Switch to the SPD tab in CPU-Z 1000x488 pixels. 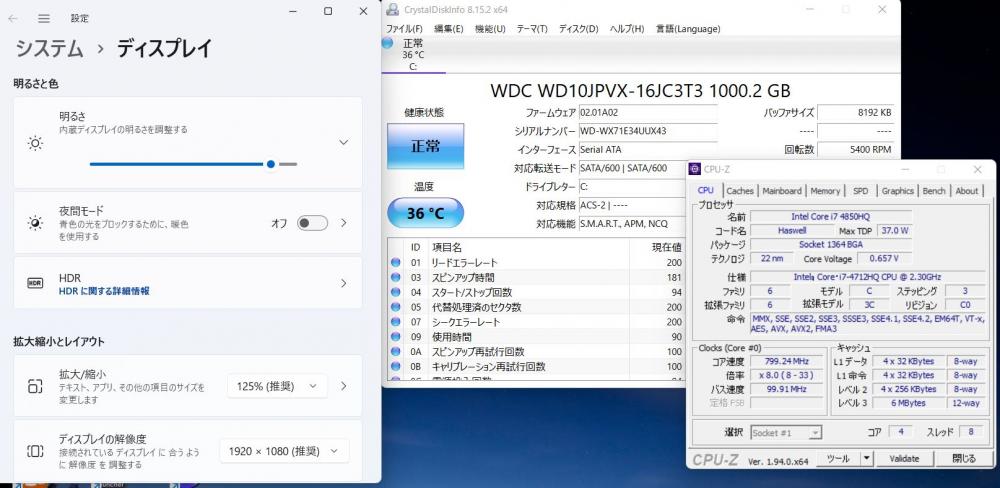click(860, 191)
